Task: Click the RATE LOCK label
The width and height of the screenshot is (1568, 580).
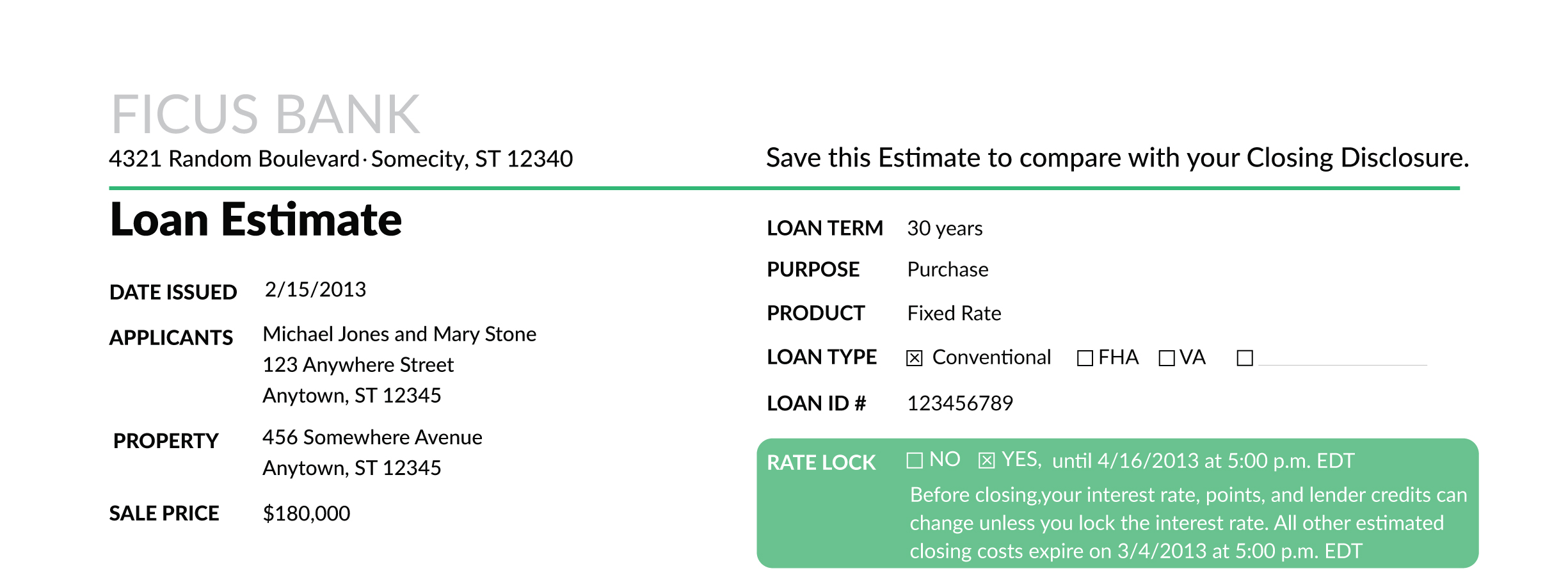Action: point(821,463)
